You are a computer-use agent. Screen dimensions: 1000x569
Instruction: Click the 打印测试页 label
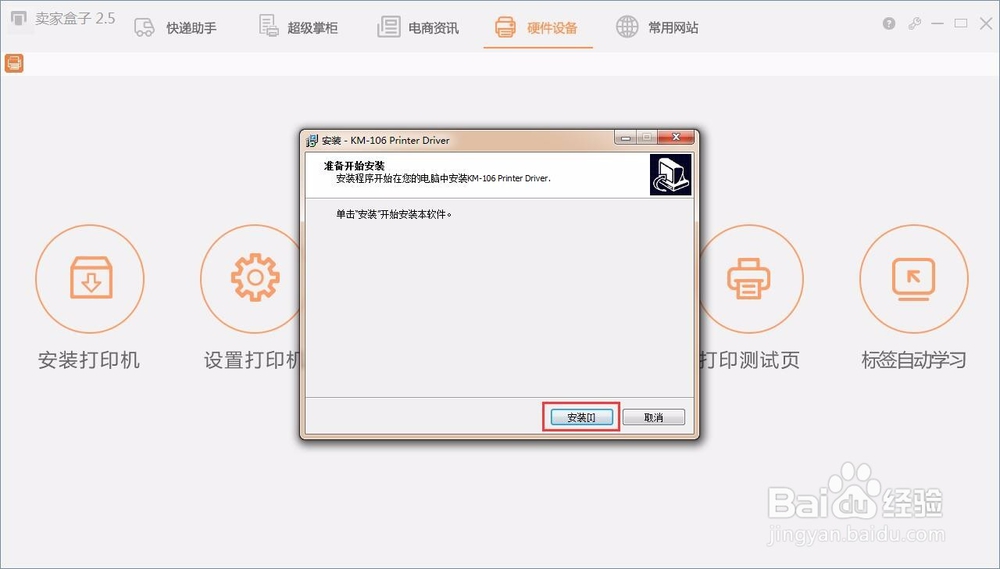(x=749, y=360)
